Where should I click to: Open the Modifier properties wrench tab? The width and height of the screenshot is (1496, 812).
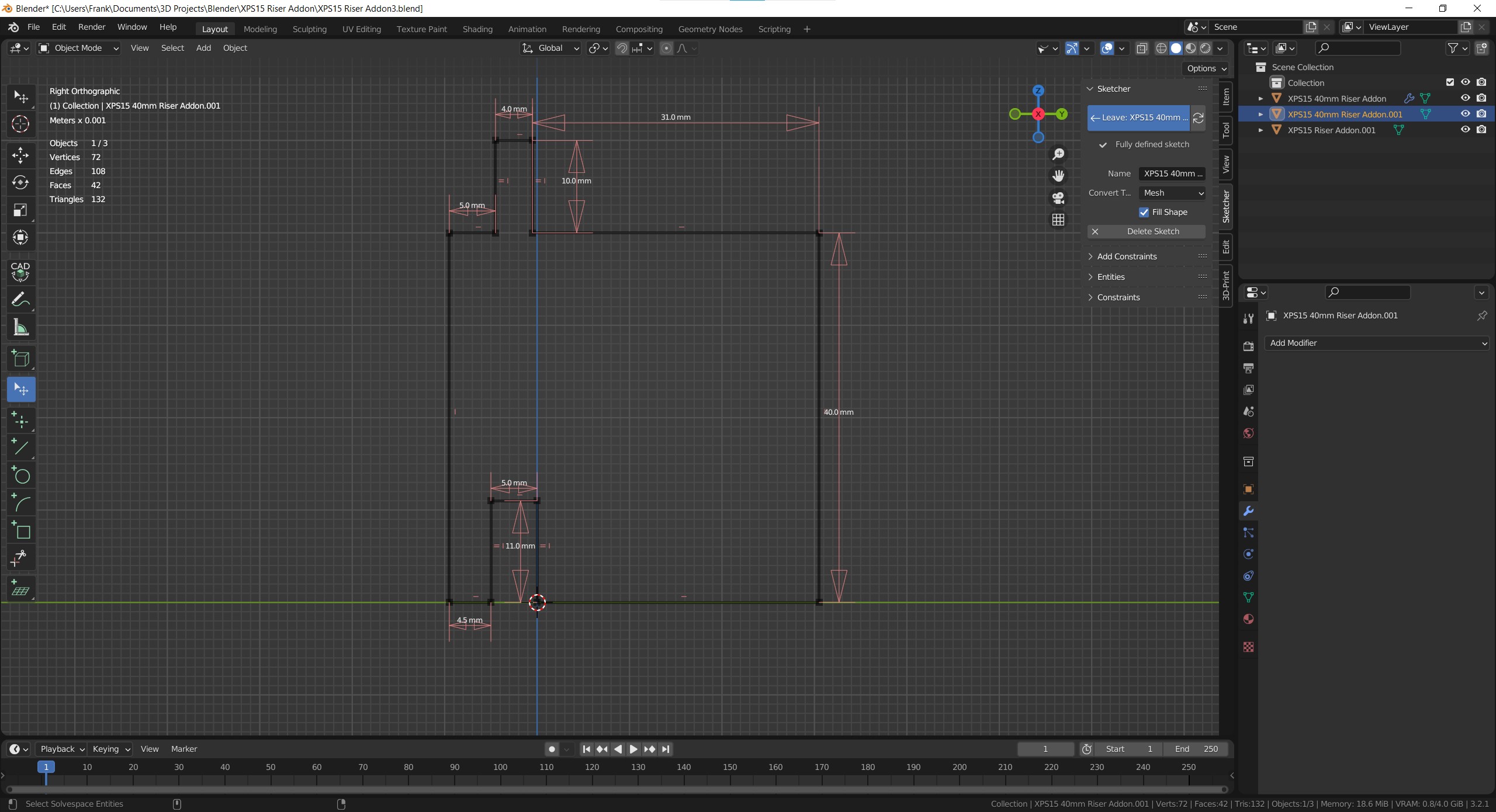[x=1248, y=511]
